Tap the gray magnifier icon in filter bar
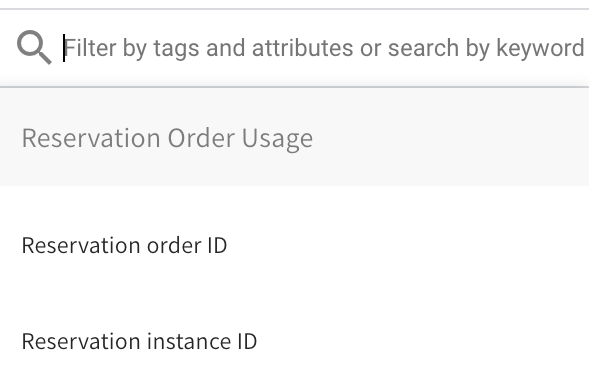This screenshot has height=368, width=589. tap(34, 47)
